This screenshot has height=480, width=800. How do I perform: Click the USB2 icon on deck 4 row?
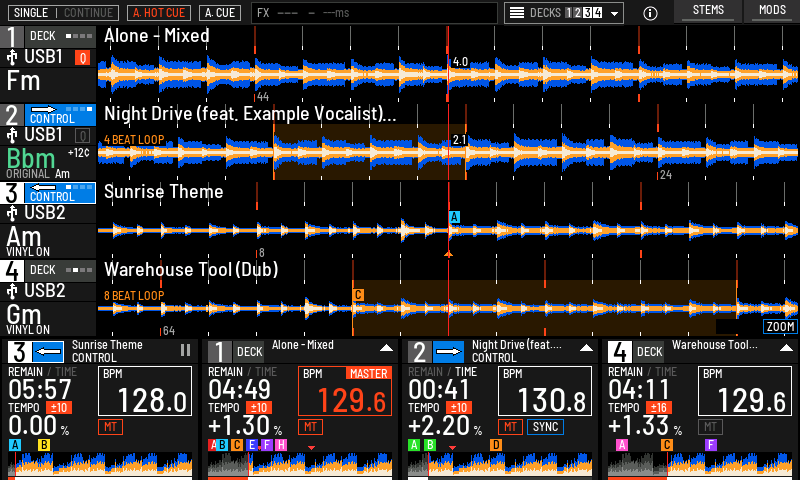coord(12,291)
